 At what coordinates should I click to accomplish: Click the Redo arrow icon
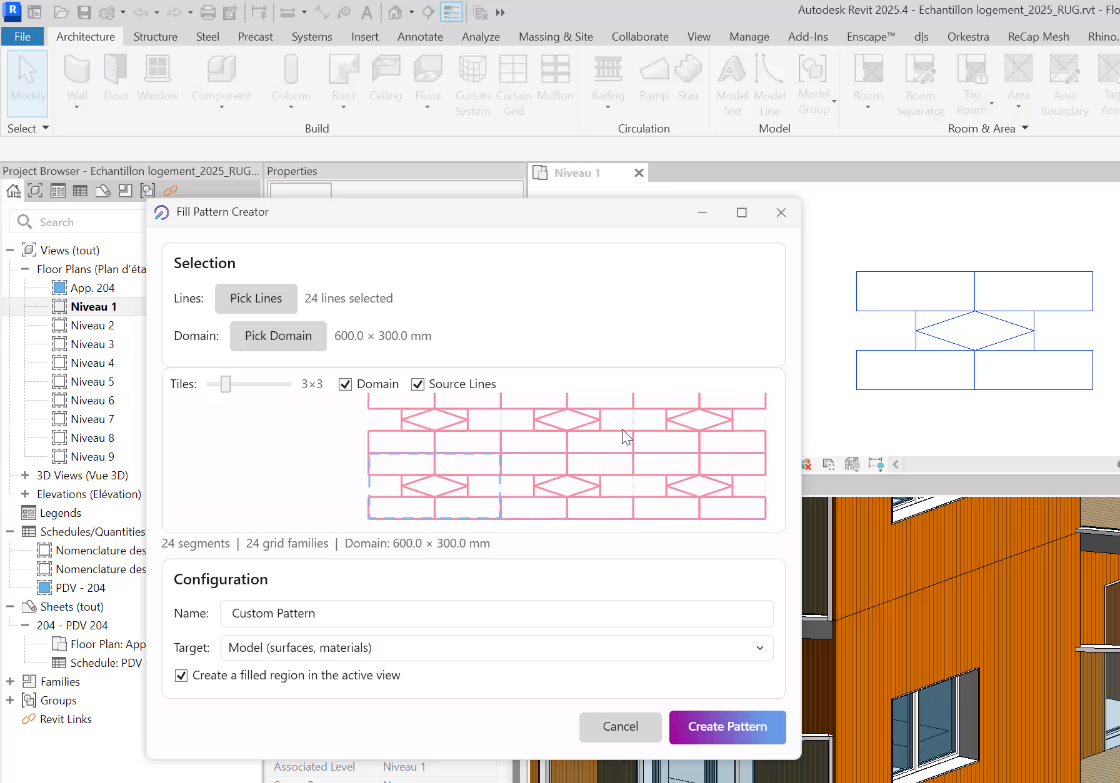pyautogui.click(x=174, y=12)
